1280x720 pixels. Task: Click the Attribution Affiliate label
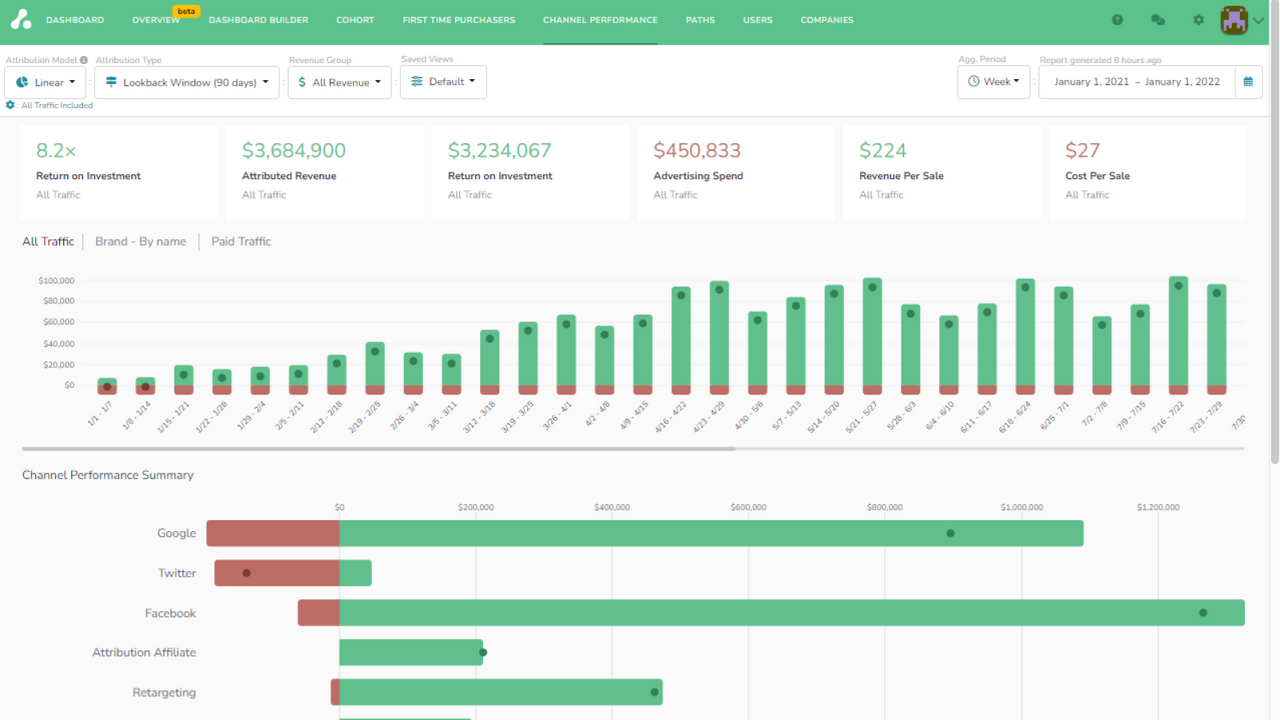(144, 652)
